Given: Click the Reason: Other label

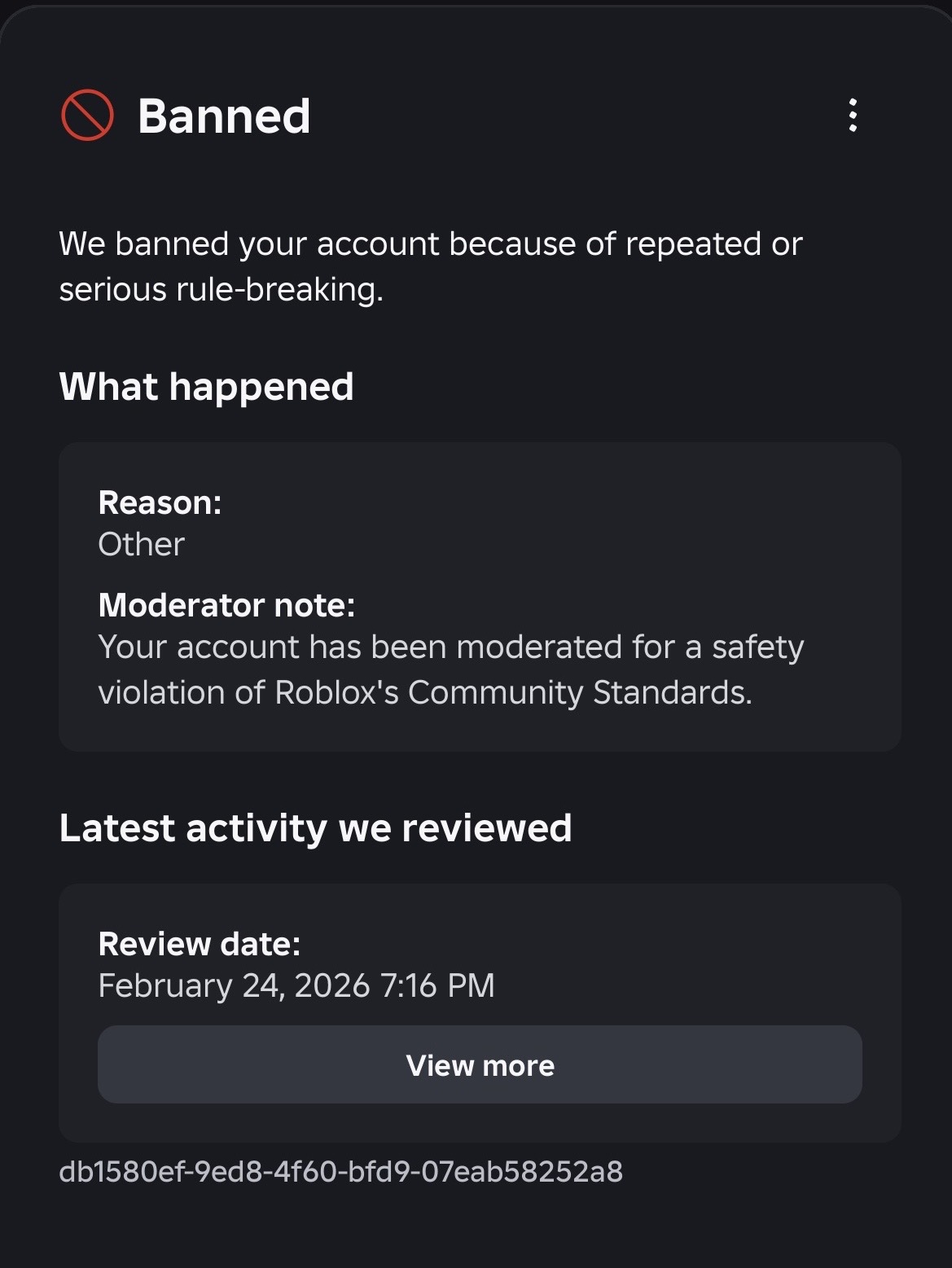Looking at the screenshot, I should (x=160, y=502).
